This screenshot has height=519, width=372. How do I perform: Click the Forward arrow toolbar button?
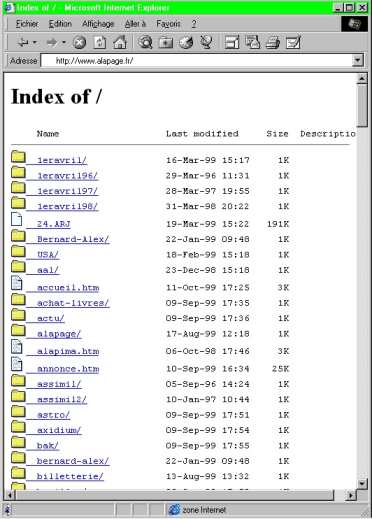tap(52, 43)
